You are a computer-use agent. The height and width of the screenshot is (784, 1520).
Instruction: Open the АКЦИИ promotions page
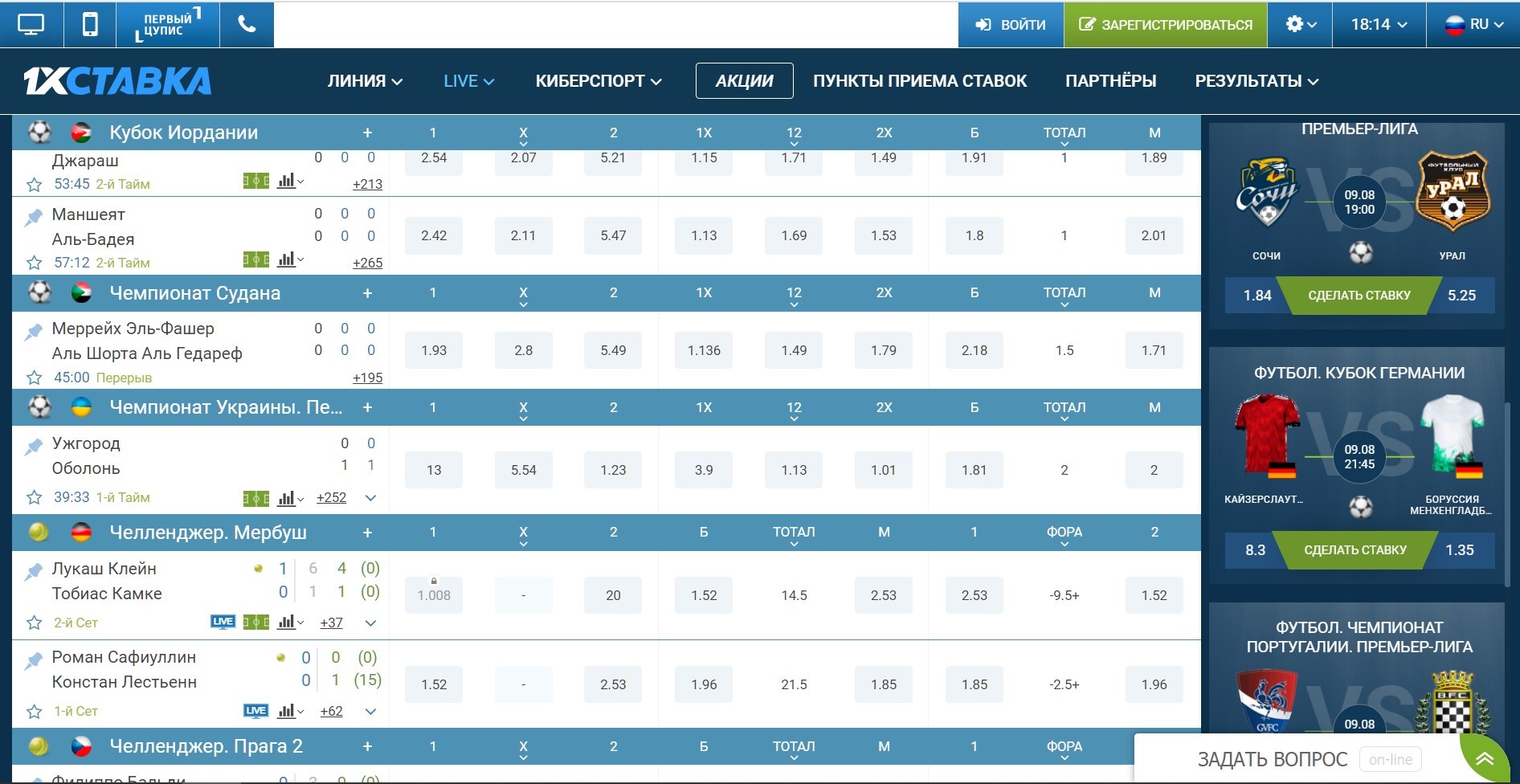[x=745, y=81]
